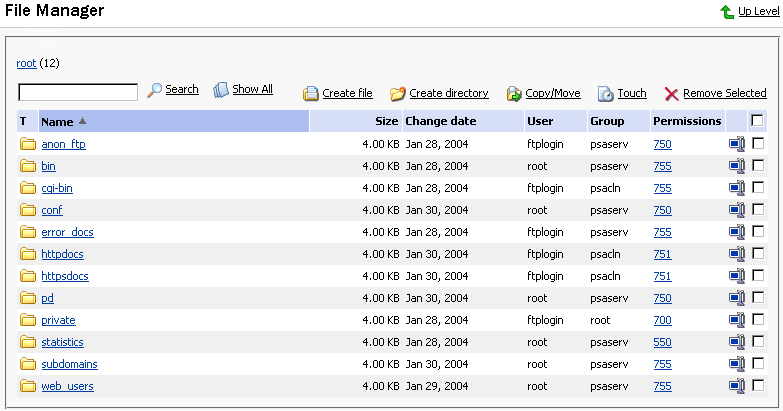Click the rename icon in httpdocs row
783x411 pixels.
point(737,254)
